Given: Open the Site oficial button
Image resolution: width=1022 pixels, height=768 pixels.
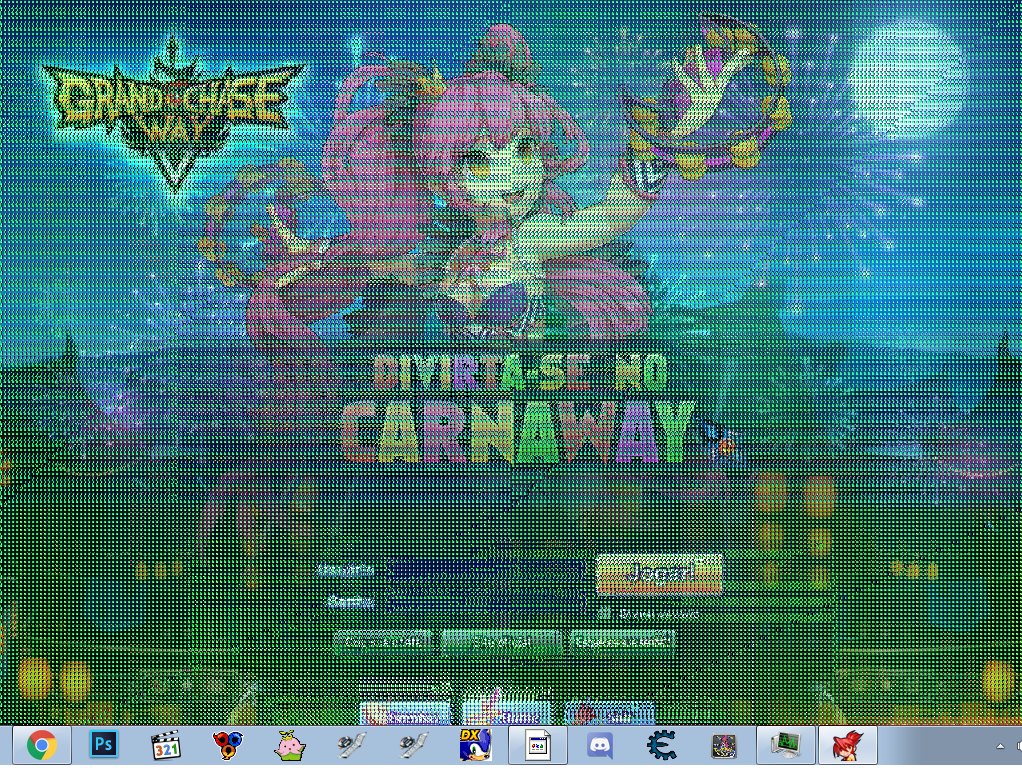Looking at the screenshot, I should [501, 642].
